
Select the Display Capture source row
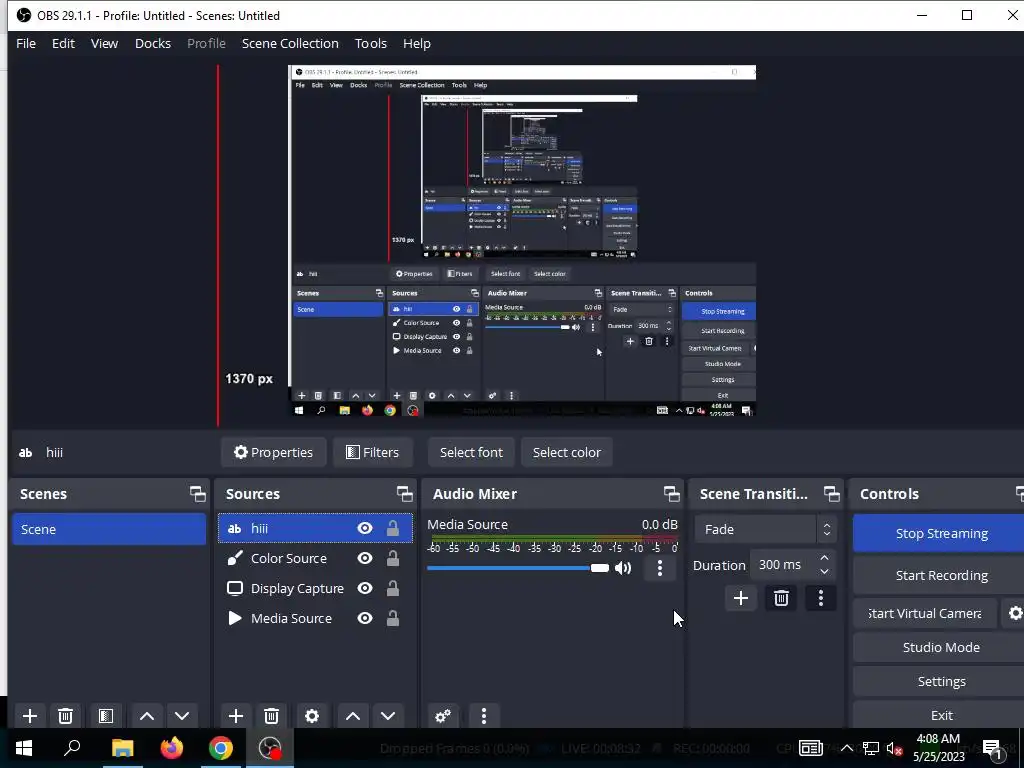click(315, 588)
